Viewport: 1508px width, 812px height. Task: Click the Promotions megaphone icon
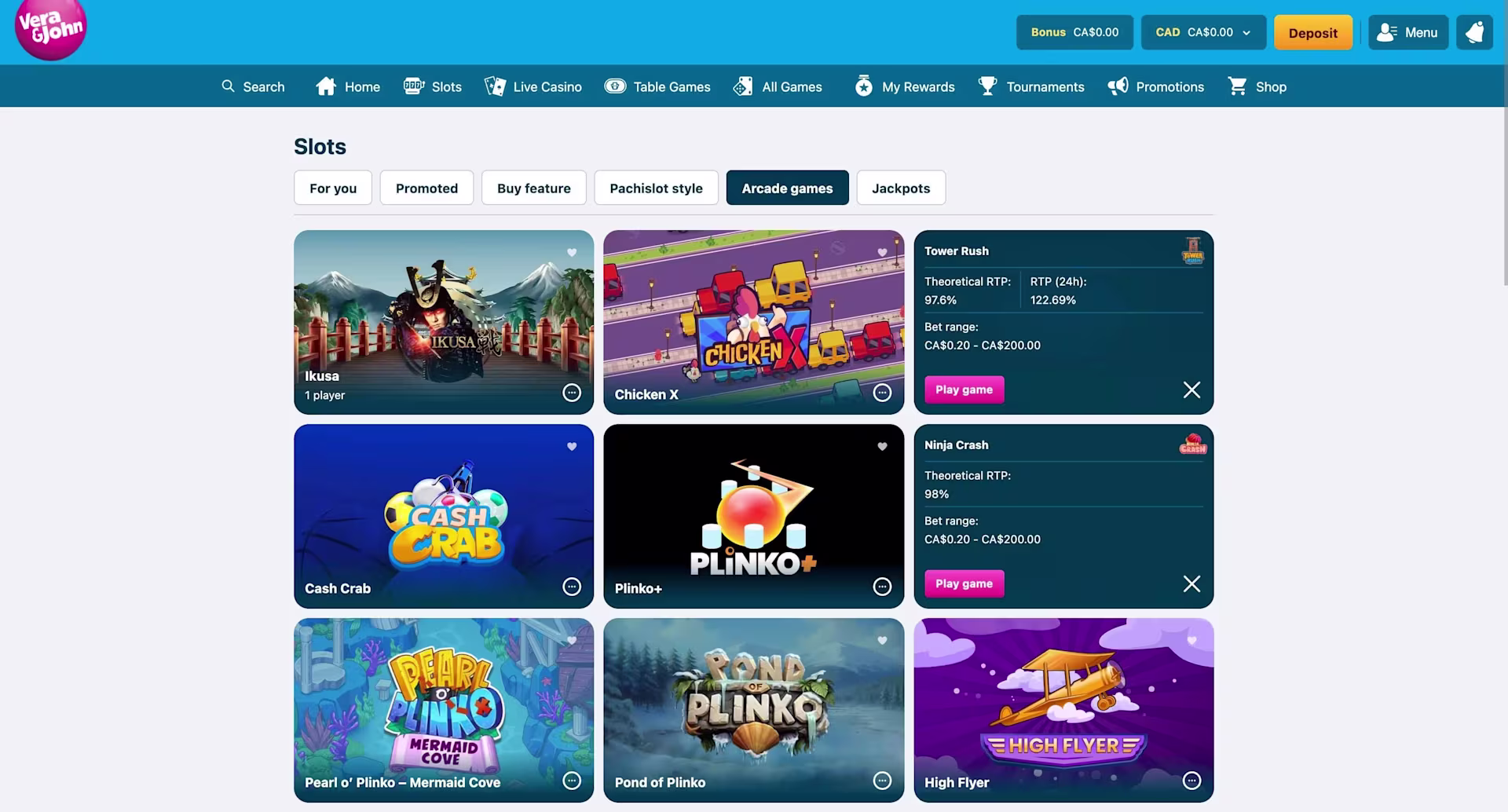coord(1118,86)
